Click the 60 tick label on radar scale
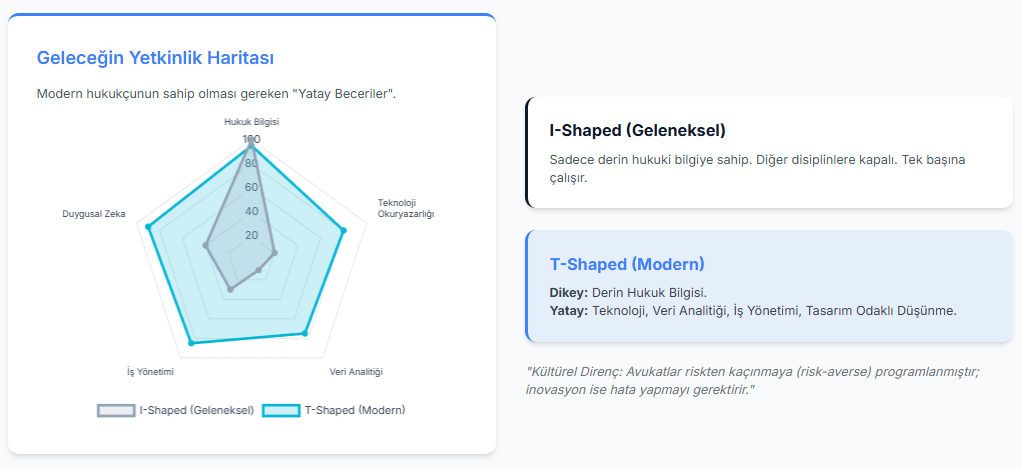 coord(251,187)
